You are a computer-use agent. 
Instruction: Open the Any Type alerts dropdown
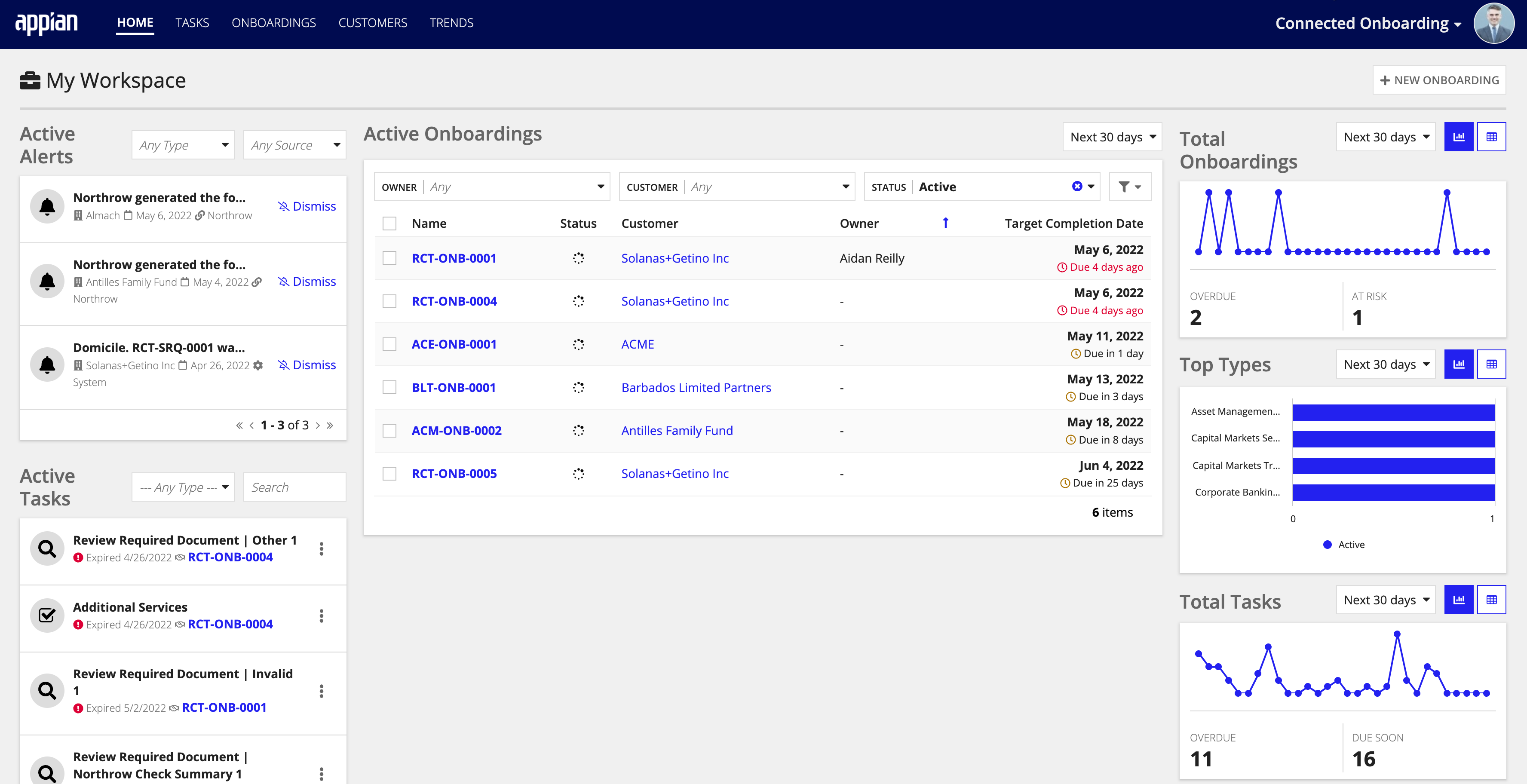coord(183,144)
